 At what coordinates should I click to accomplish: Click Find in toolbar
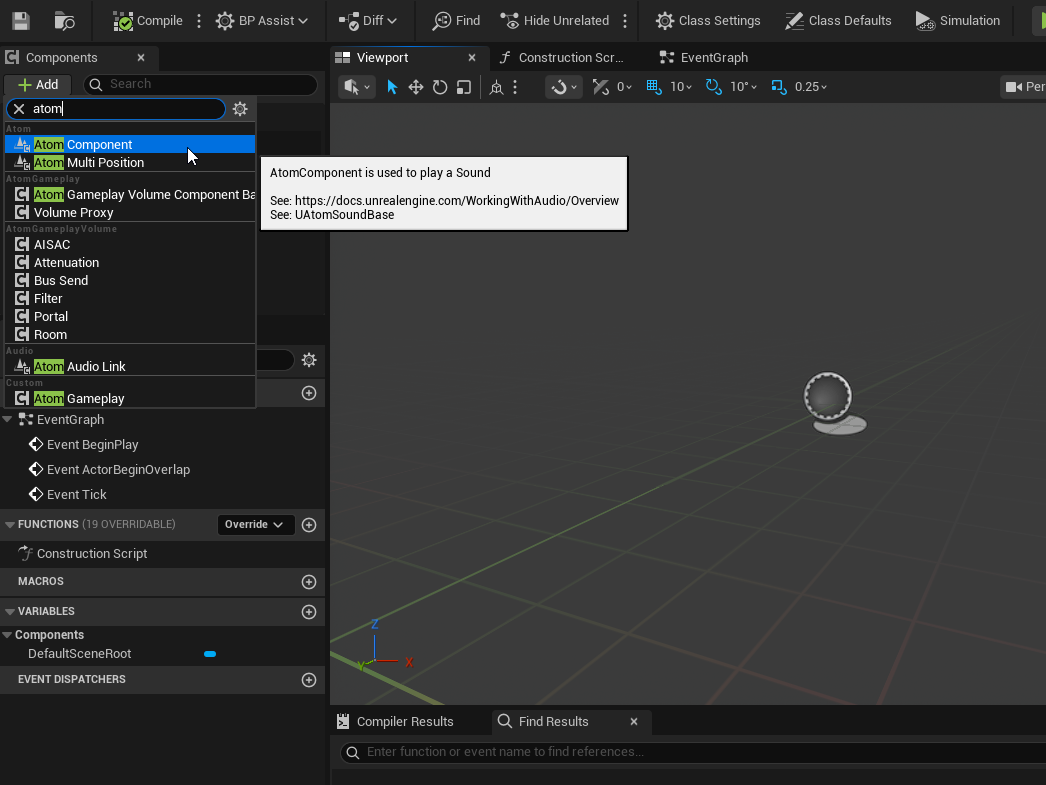click(456, 21)
